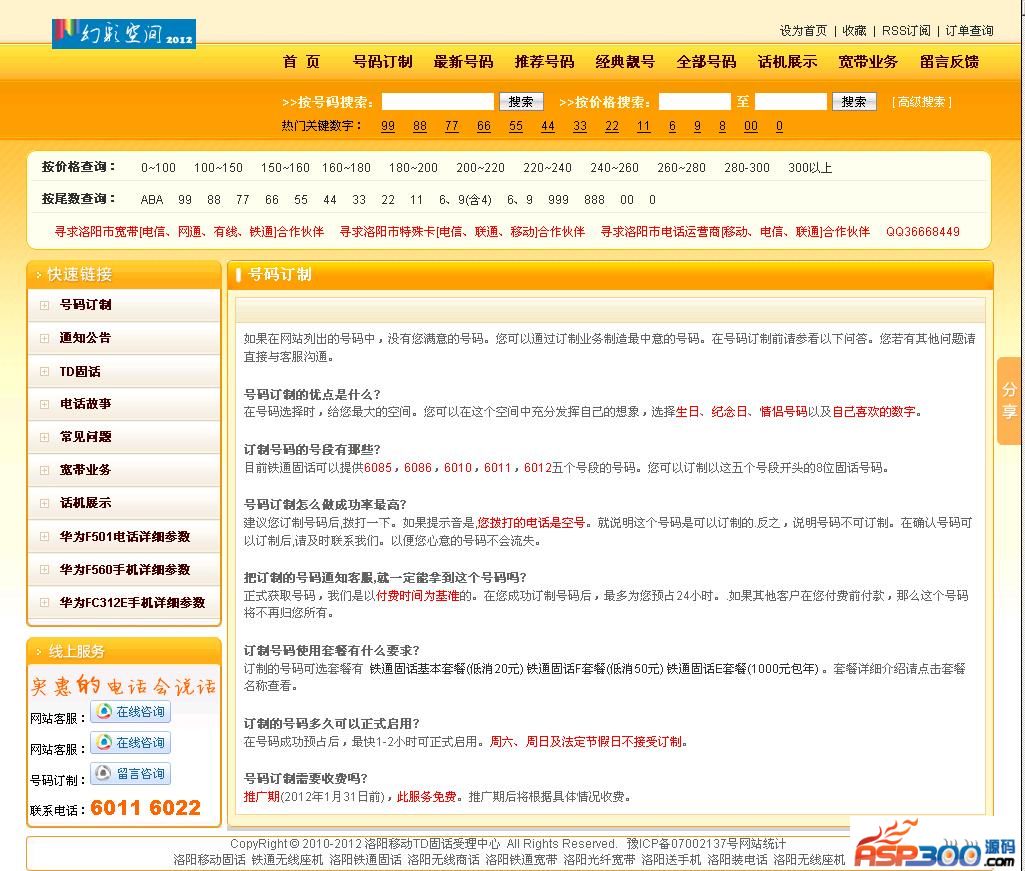1025x871 pixels.
Task: Filter by price range 150~160
Action: (x=285, y=168)
